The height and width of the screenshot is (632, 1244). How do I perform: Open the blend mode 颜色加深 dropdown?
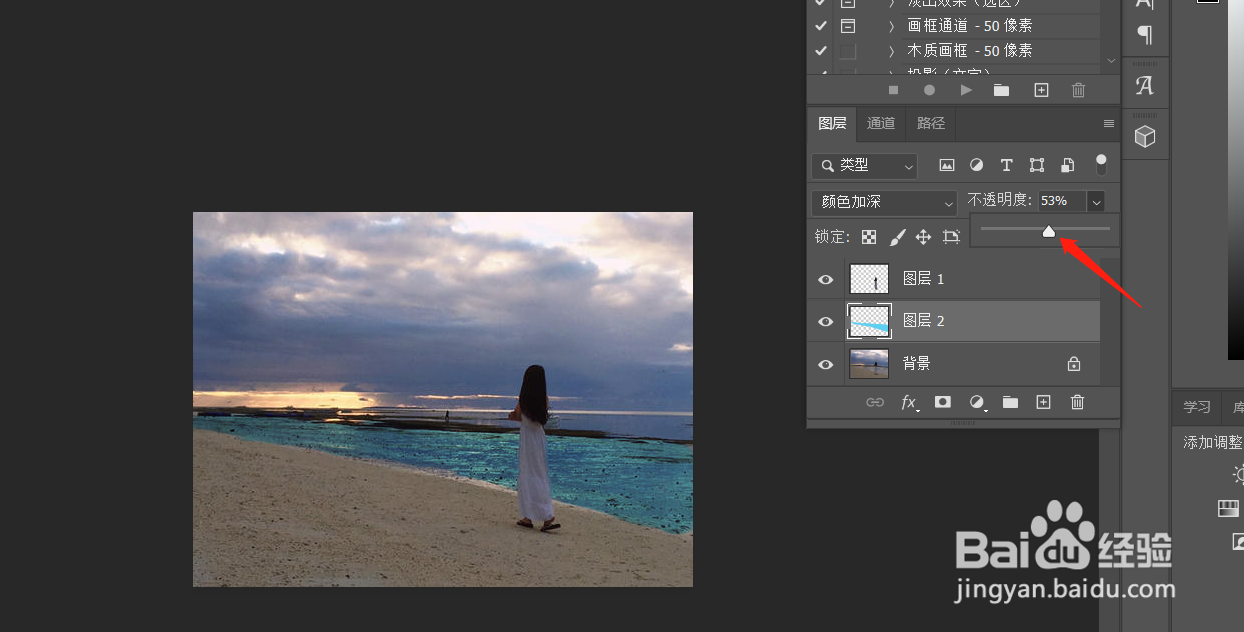point(885,202)
